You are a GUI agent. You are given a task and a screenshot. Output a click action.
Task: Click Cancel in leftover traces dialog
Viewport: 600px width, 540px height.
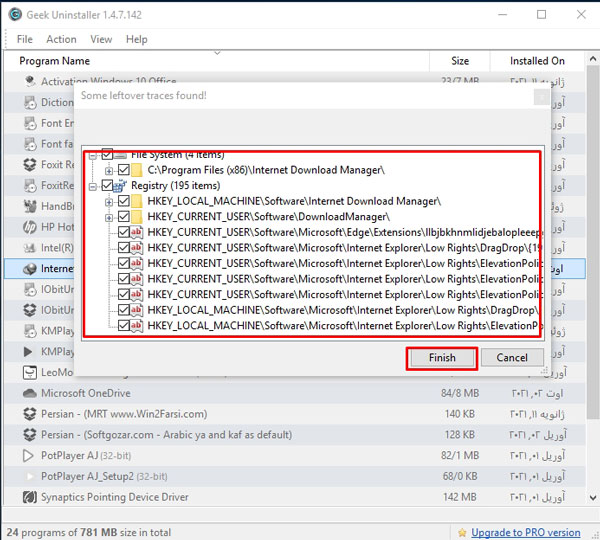pyautogui.click(x=512, y=358)
